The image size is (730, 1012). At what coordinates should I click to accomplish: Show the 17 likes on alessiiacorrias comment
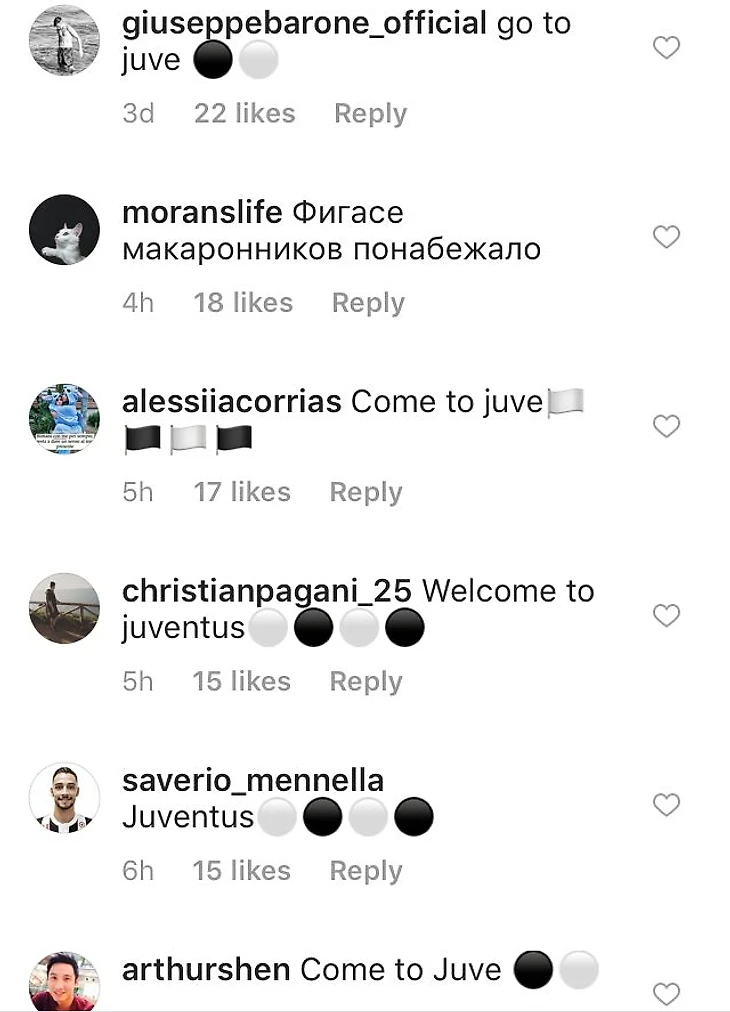242,492
